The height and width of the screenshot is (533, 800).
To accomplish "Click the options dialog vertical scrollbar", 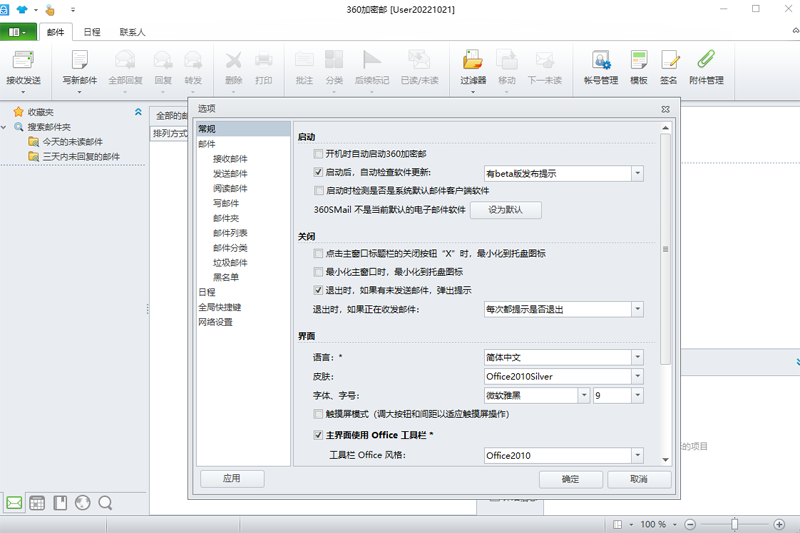I will 665,249.
